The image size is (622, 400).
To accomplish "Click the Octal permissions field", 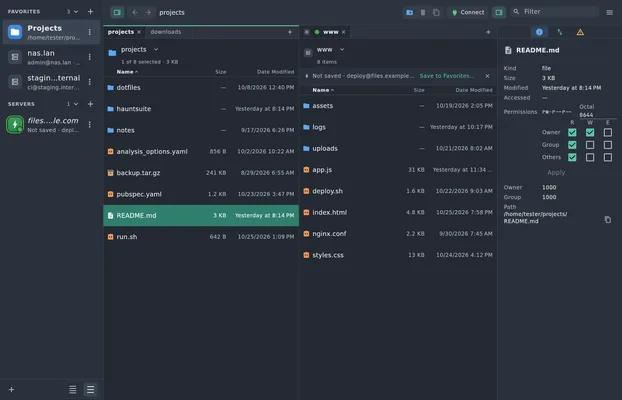I will click(597, 115).
